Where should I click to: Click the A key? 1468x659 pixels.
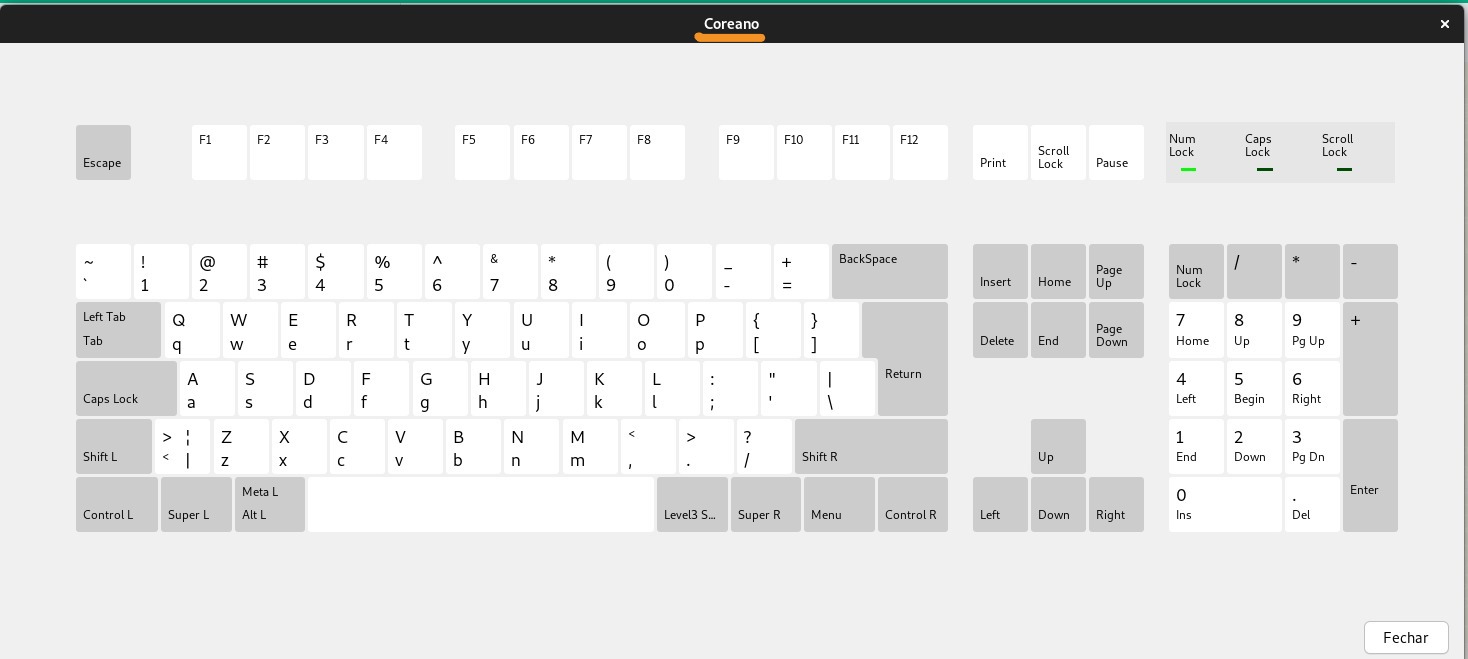point(207,388)
